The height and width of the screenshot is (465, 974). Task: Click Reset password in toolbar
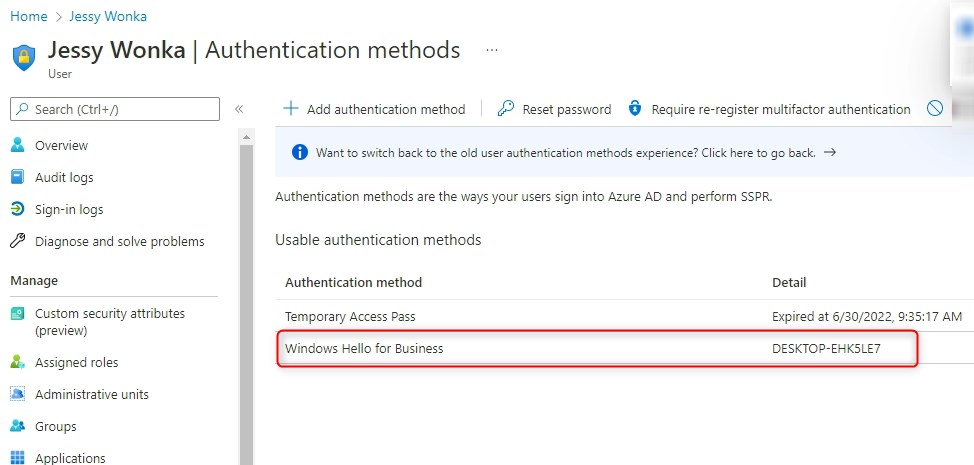555,109
